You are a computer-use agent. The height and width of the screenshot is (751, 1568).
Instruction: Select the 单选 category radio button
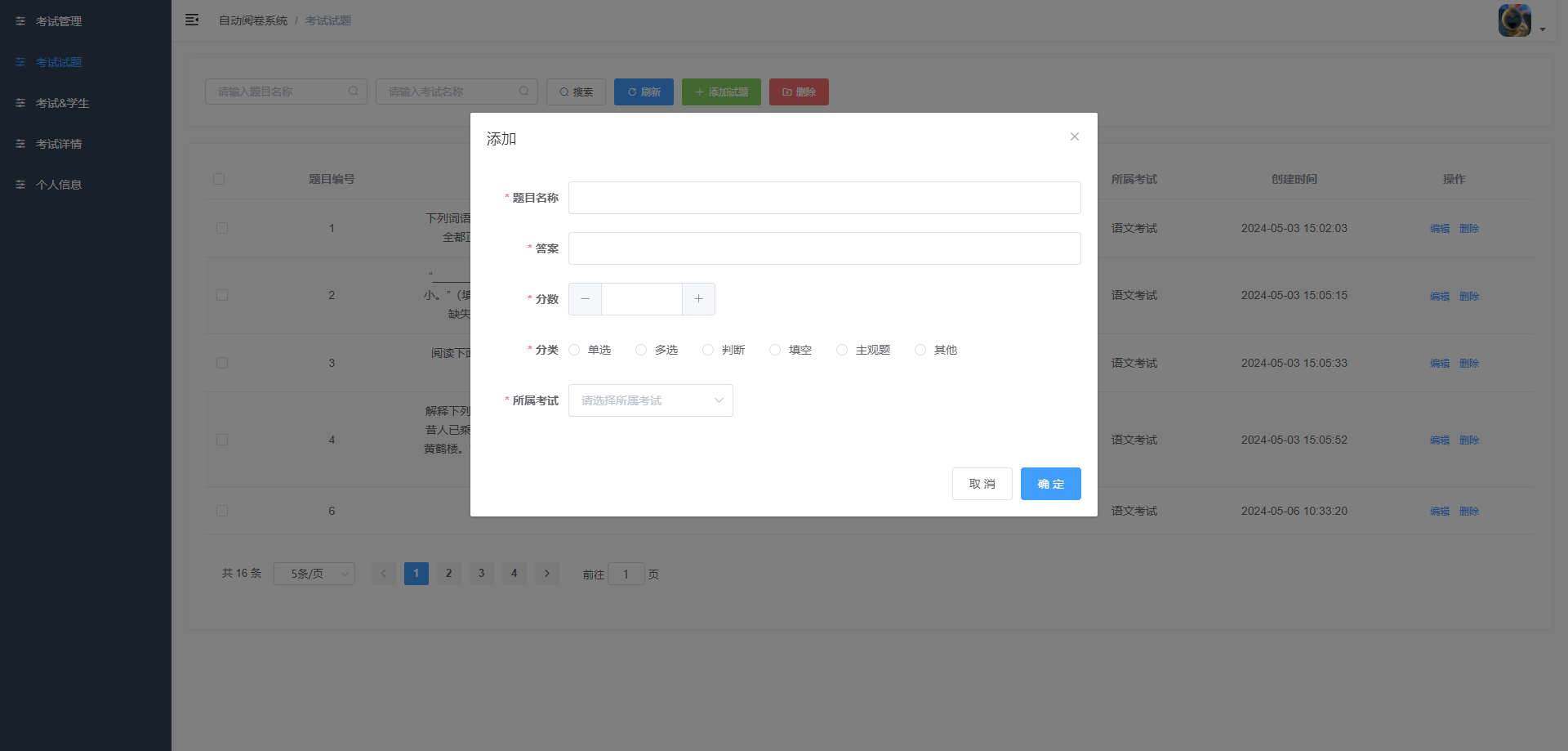[x=573, y=350]
